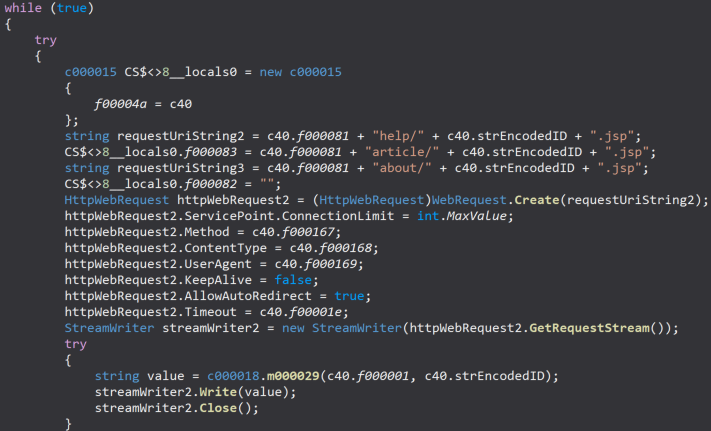Image resolution: width=711 pixels, height=431 pixels.
Task: Click the requestUriString3 variable name
Action: [x=180, y=168]
